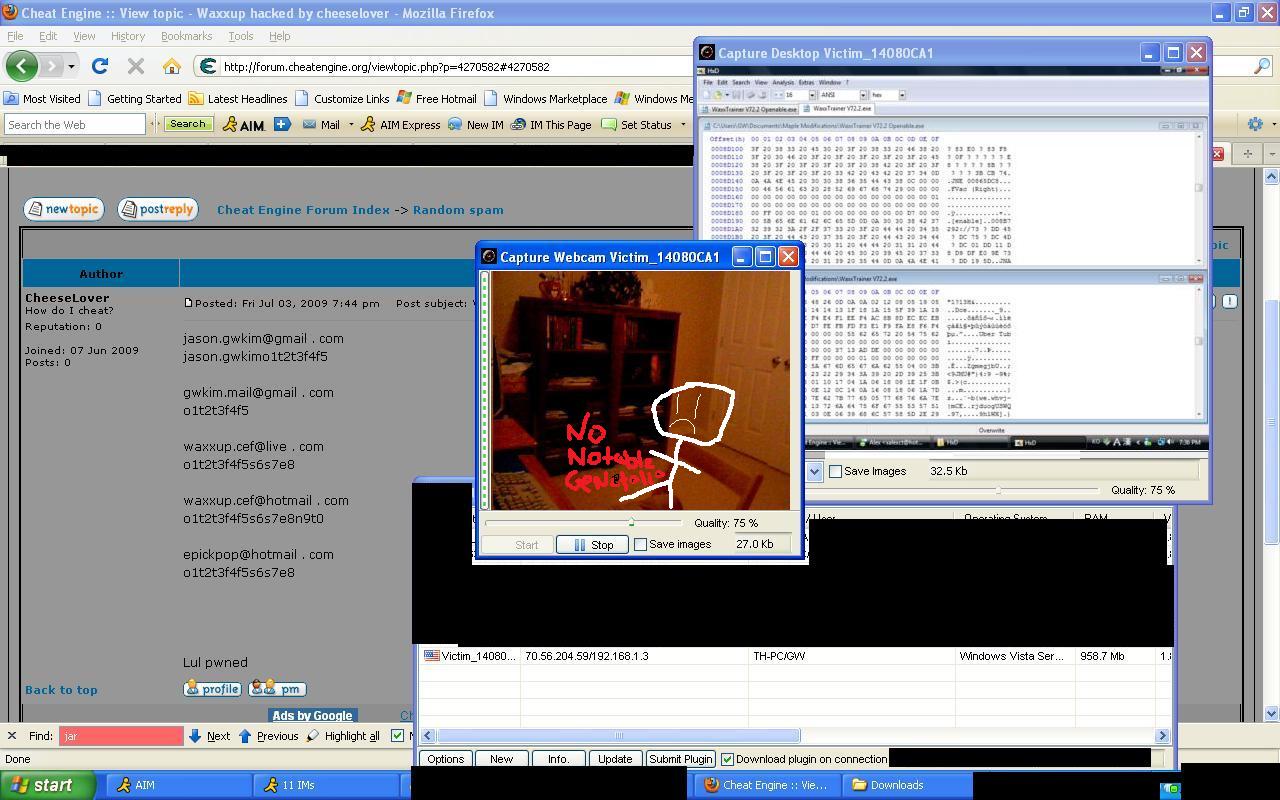Send a pm to CheeseLover

click(x=277, y=689)
